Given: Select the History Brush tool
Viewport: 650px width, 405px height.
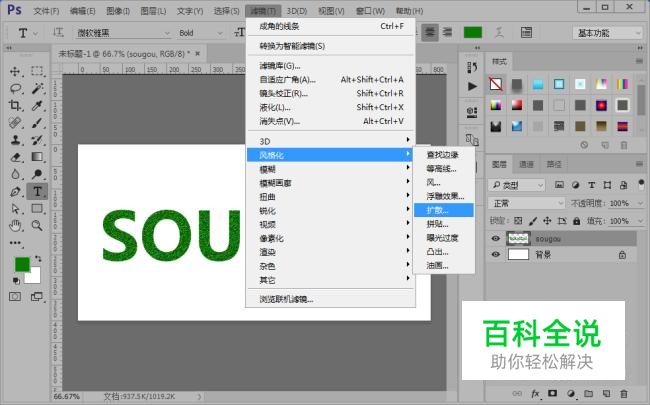Looking at the screenshot, I should click(x=37, y=140).
